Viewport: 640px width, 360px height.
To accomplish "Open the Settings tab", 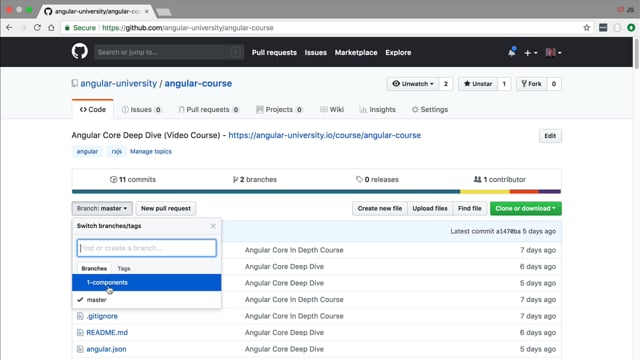I will coord(430,109).
